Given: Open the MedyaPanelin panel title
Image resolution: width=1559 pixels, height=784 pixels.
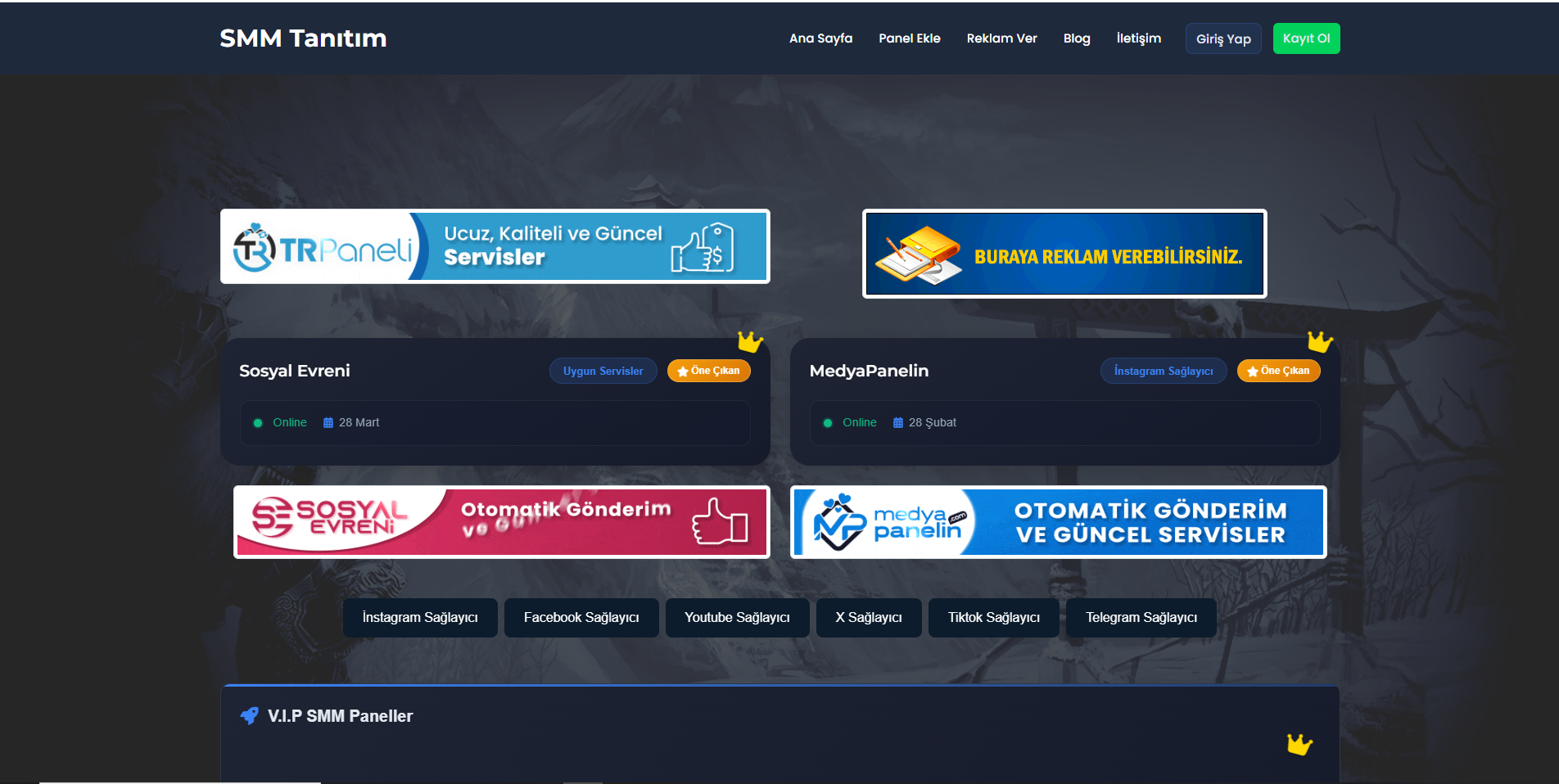Looking at the screenshot, I should click(x=869, y=371).
